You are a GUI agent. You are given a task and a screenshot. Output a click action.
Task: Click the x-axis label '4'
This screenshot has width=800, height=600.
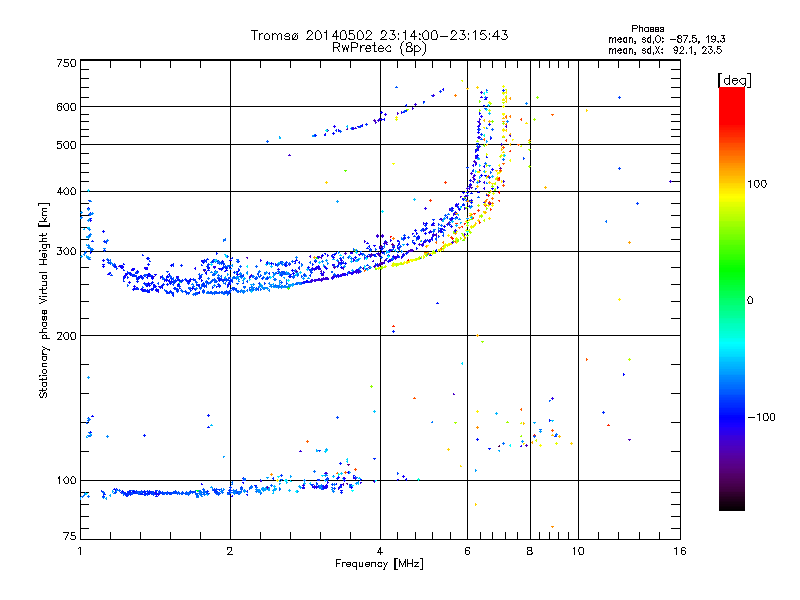coord(380,551)
